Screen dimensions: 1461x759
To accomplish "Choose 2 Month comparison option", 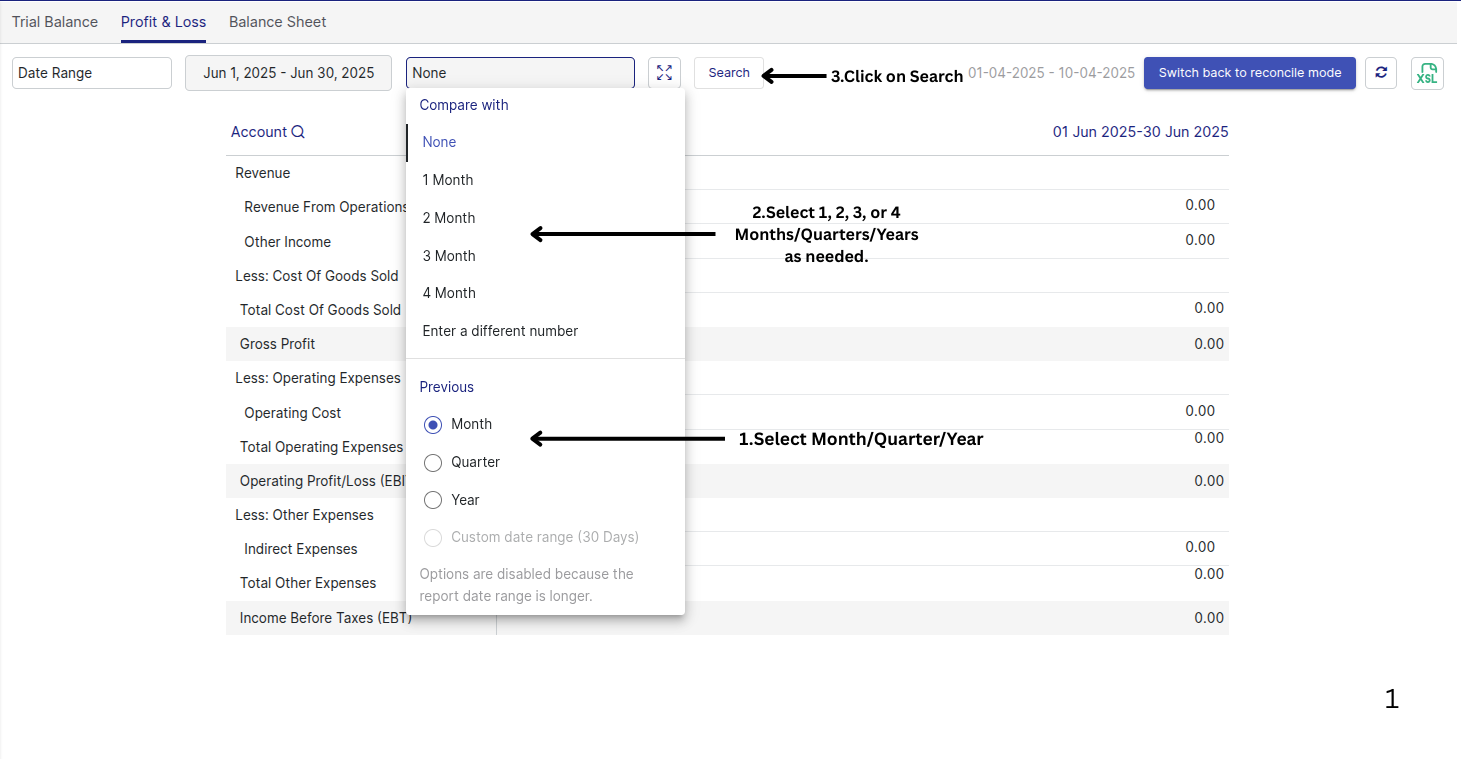I will (x=545, y=218).
